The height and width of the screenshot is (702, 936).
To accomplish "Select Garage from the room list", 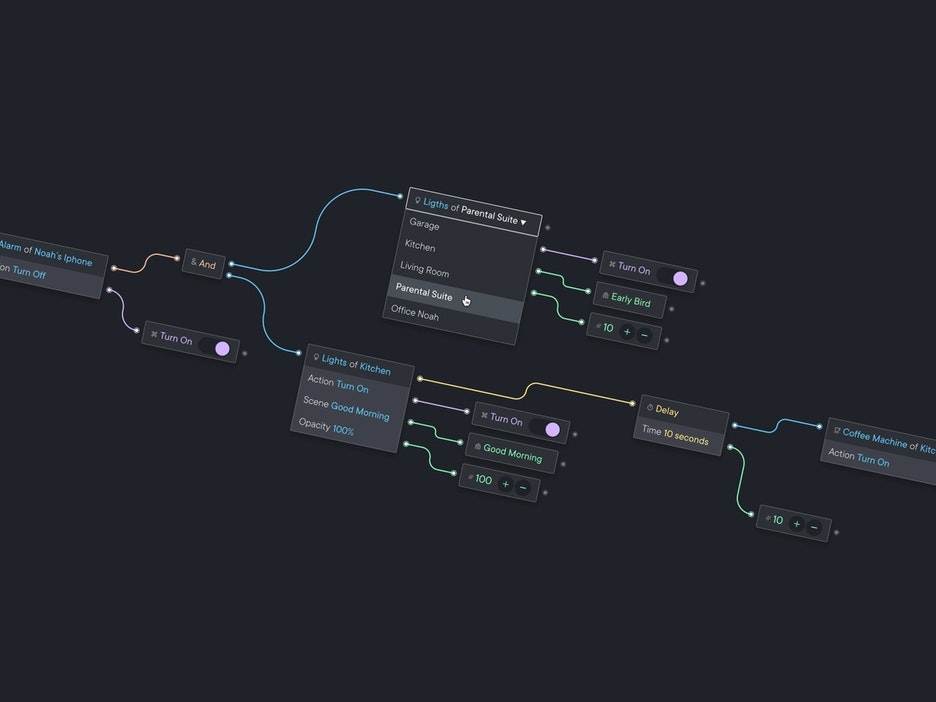I will tap(424, 224).
